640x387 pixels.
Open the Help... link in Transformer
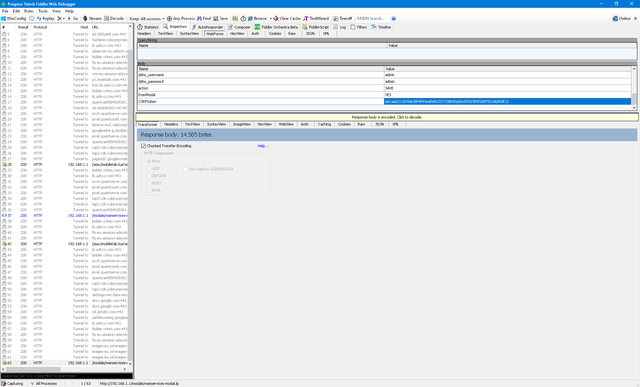click(263, 146)
